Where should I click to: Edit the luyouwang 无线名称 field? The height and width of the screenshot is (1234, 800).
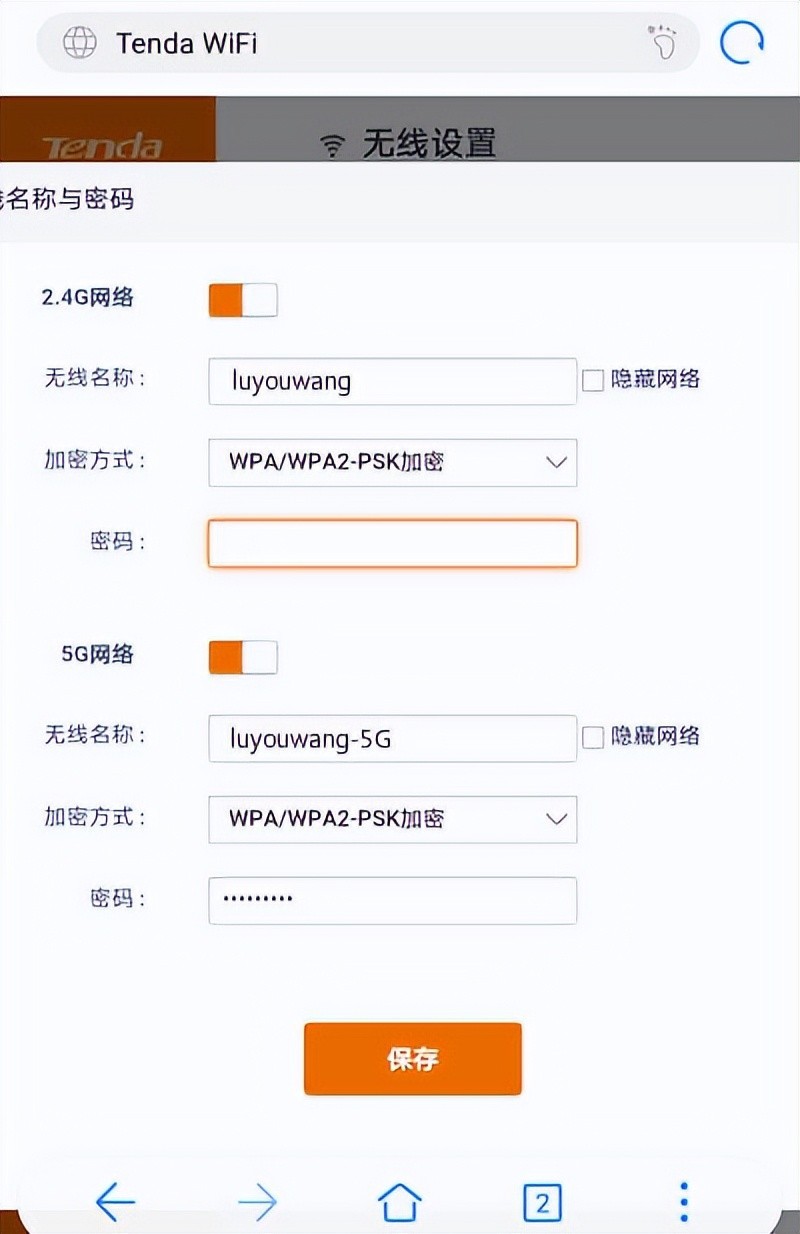392,381
